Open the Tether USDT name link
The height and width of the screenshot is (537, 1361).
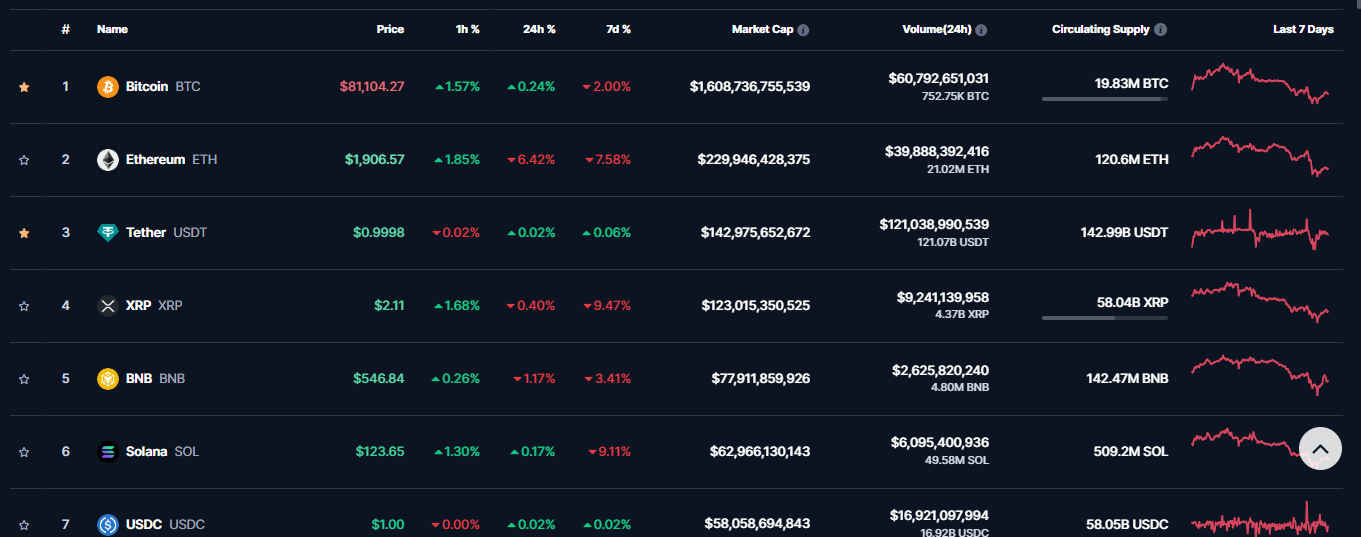(166, 233)
